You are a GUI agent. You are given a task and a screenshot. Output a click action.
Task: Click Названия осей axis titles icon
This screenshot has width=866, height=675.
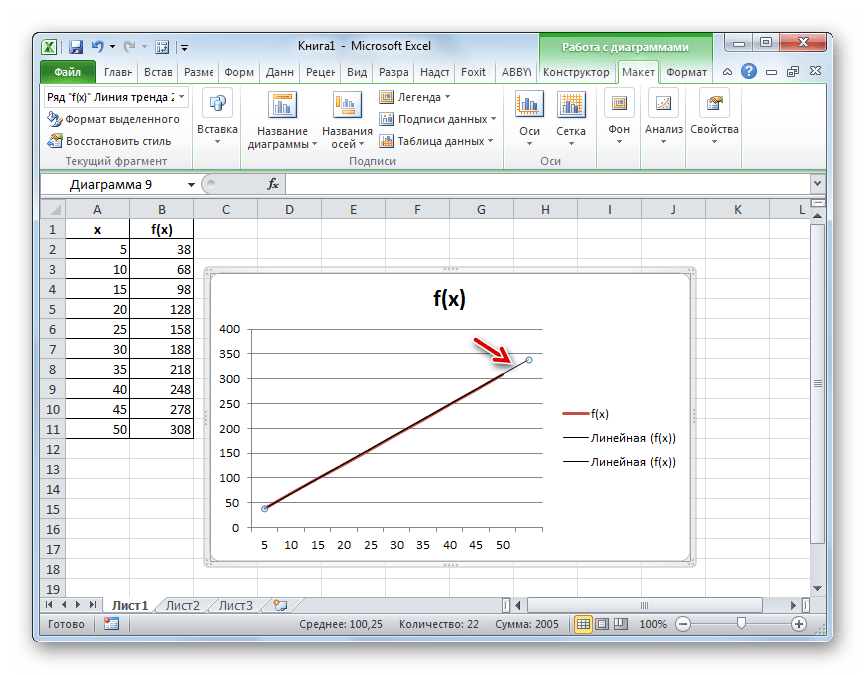[x=347, y=105]
